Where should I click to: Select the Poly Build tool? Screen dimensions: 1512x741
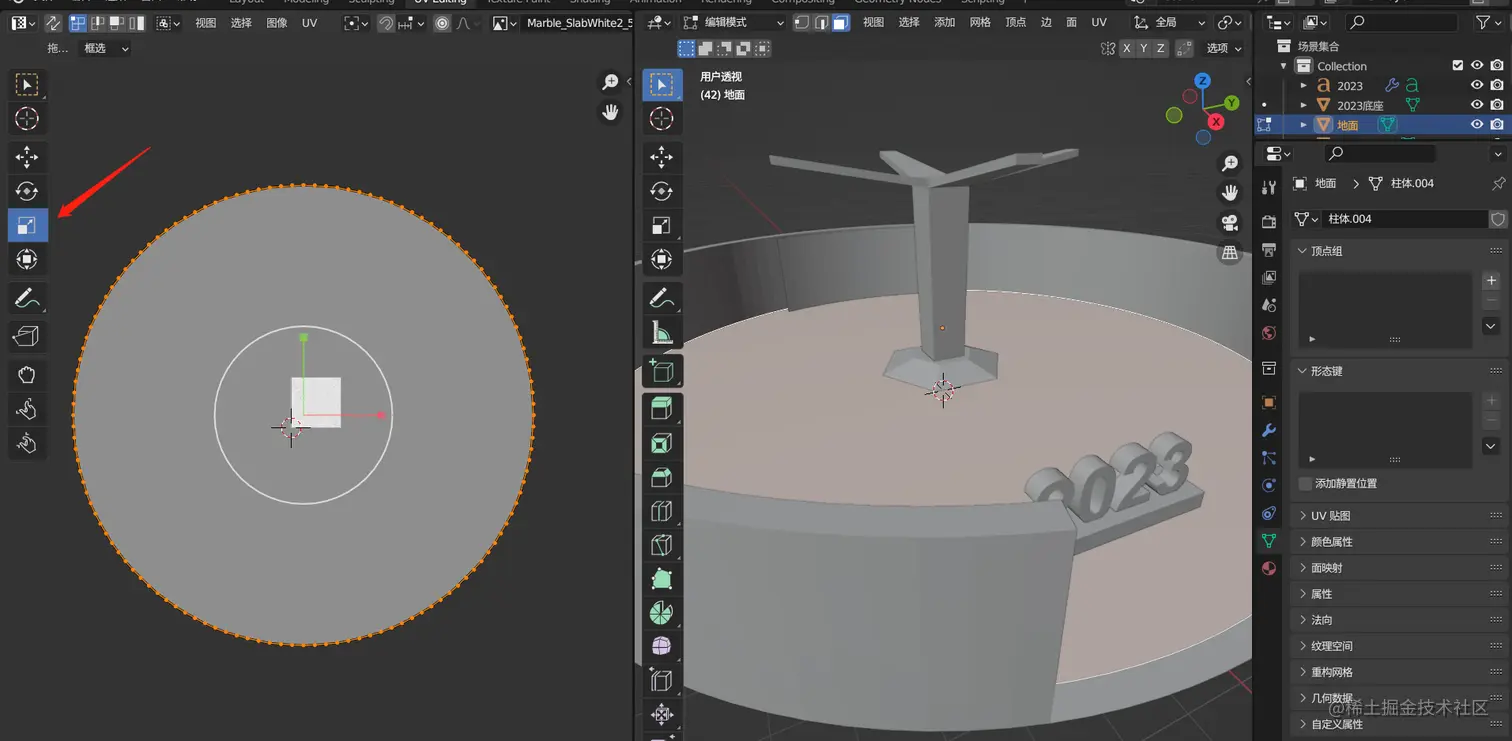coord(661,579)
